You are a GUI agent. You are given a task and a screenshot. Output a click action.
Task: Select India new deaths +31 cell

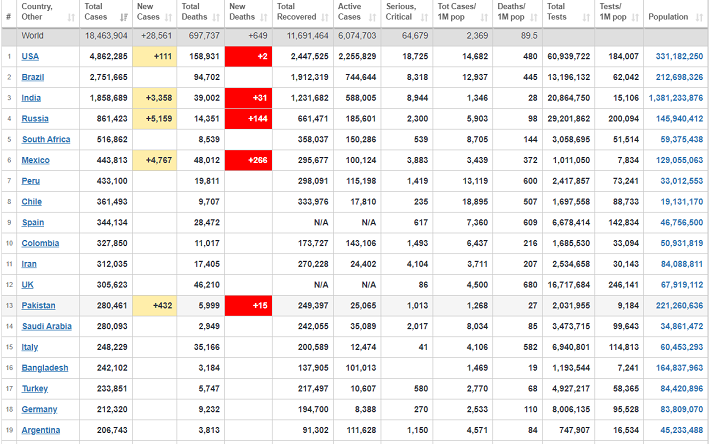pyautogui.click(x=248, y=98)
